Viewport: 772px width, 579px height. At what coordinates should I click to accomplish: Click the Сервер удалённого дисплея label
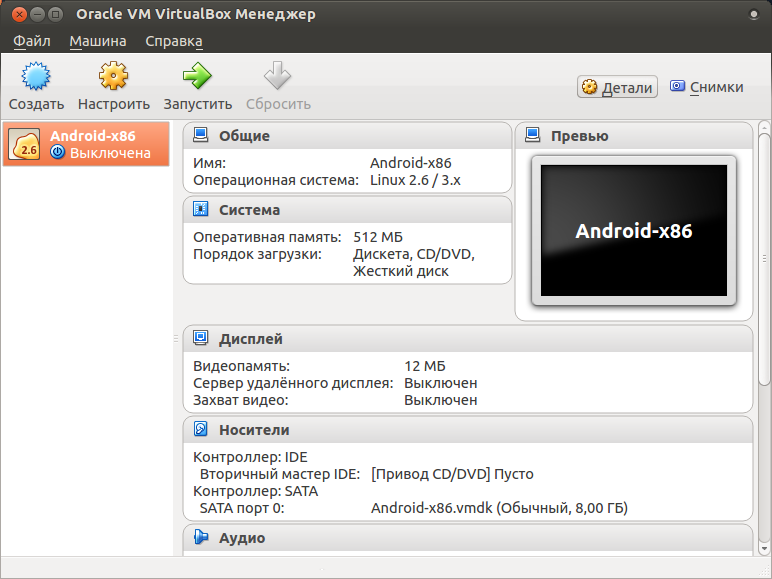293,383
